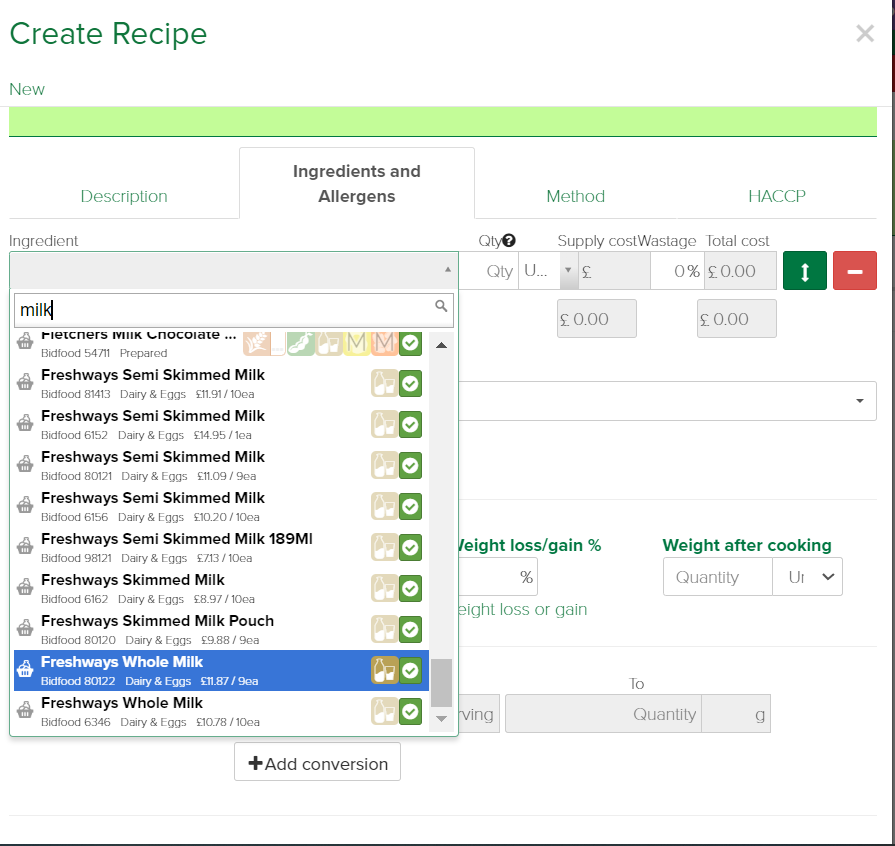Open Weight after cooking unit dropdown
This screenshot has width=895, height=846.
(807, 577)
